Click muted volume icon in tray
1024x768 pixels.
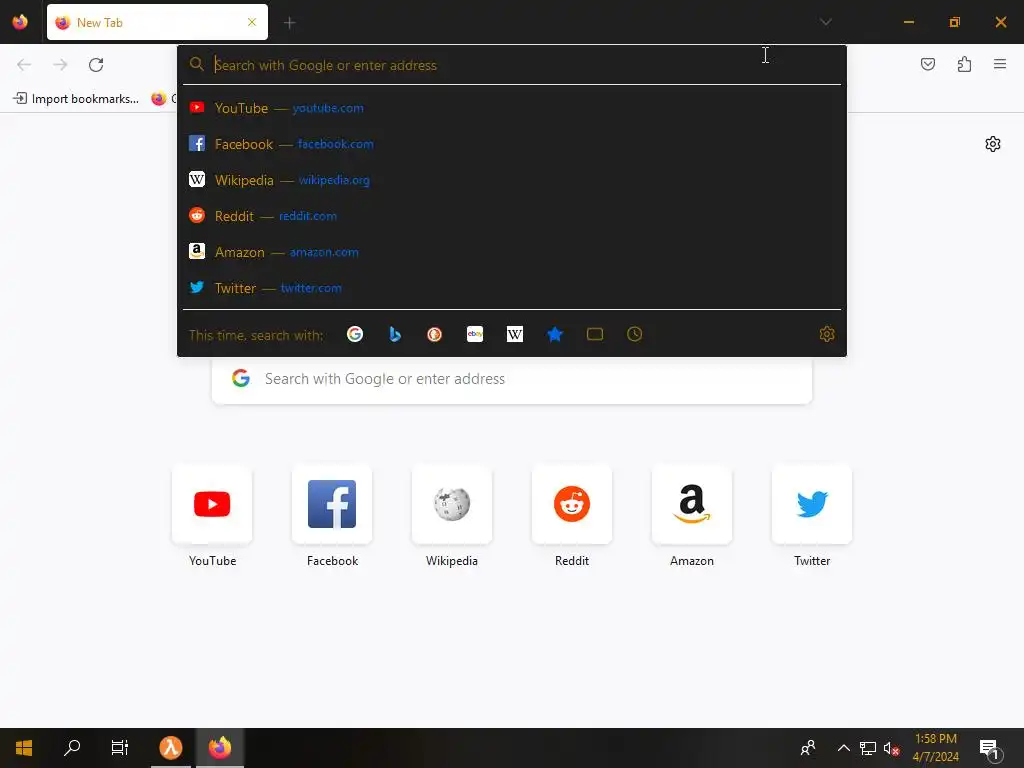(x=891, y=748)
